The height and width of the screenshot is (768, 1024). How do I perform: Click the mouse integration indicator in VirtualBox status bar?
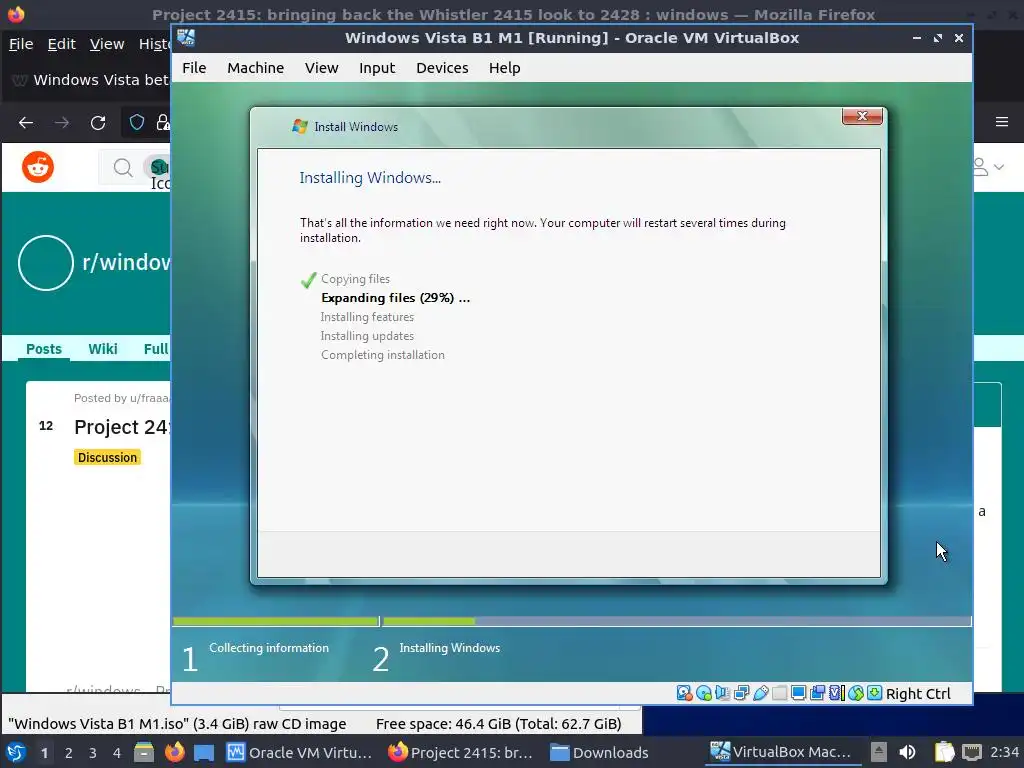pyautogui.click(x=856, y=694)
